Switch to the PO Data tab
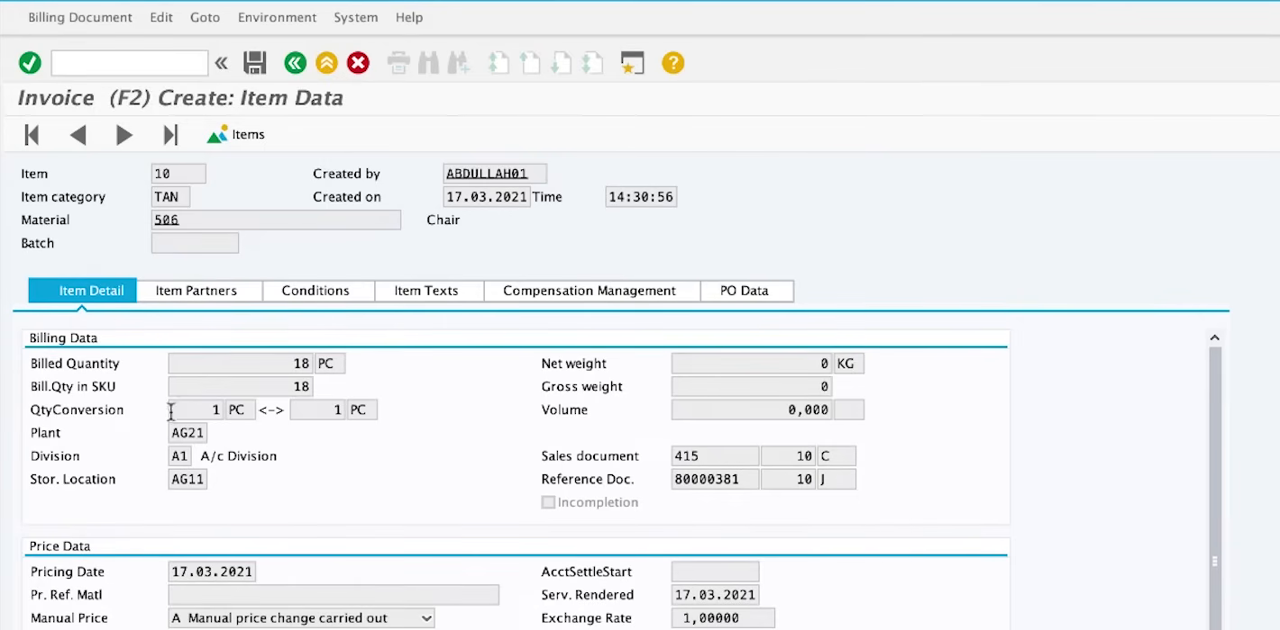The width and height of the screenshot is (1280, 630). click(x=747, y=290)
